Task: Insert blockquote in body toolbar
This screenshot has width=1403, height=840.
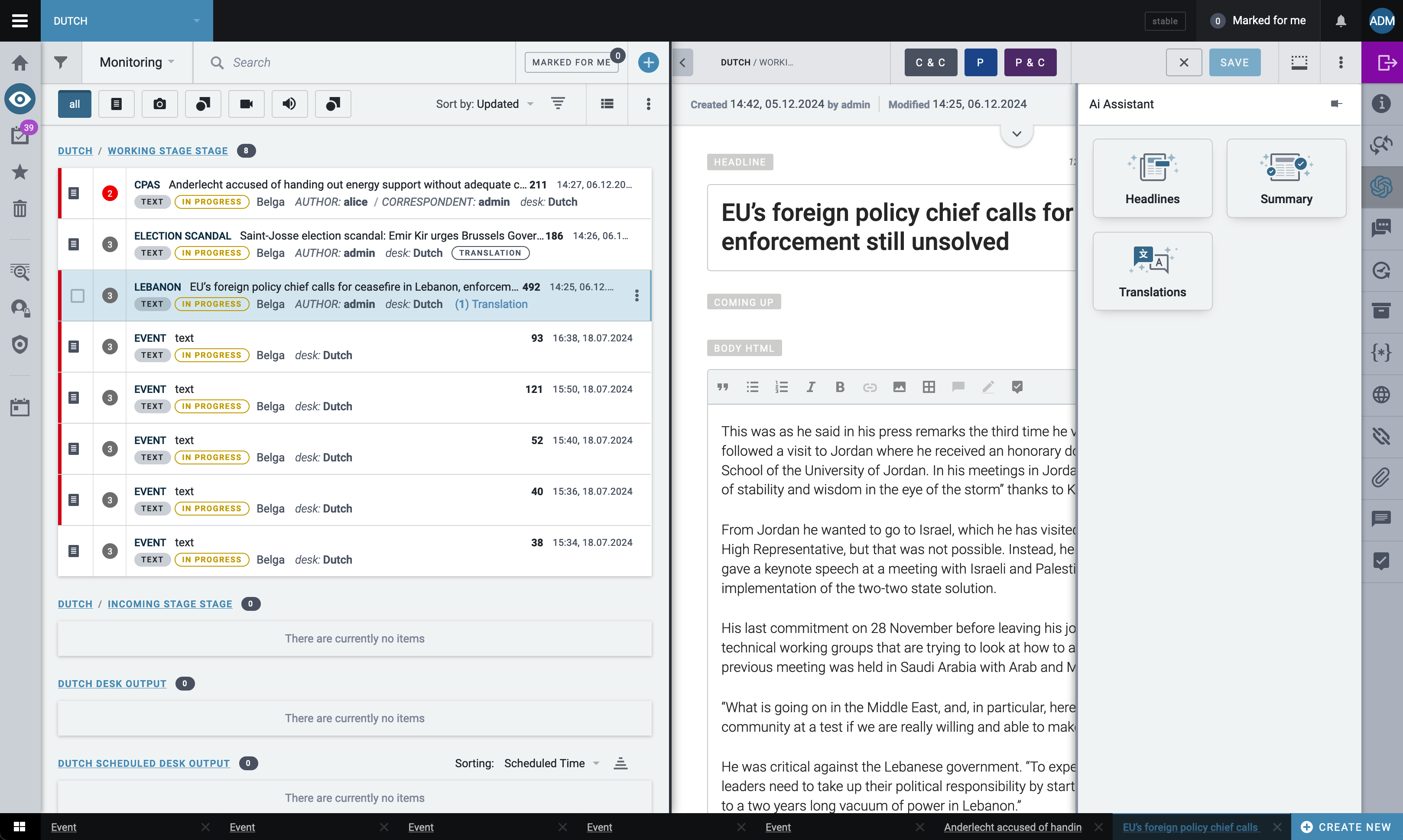Action: click(x=723, y=387)
